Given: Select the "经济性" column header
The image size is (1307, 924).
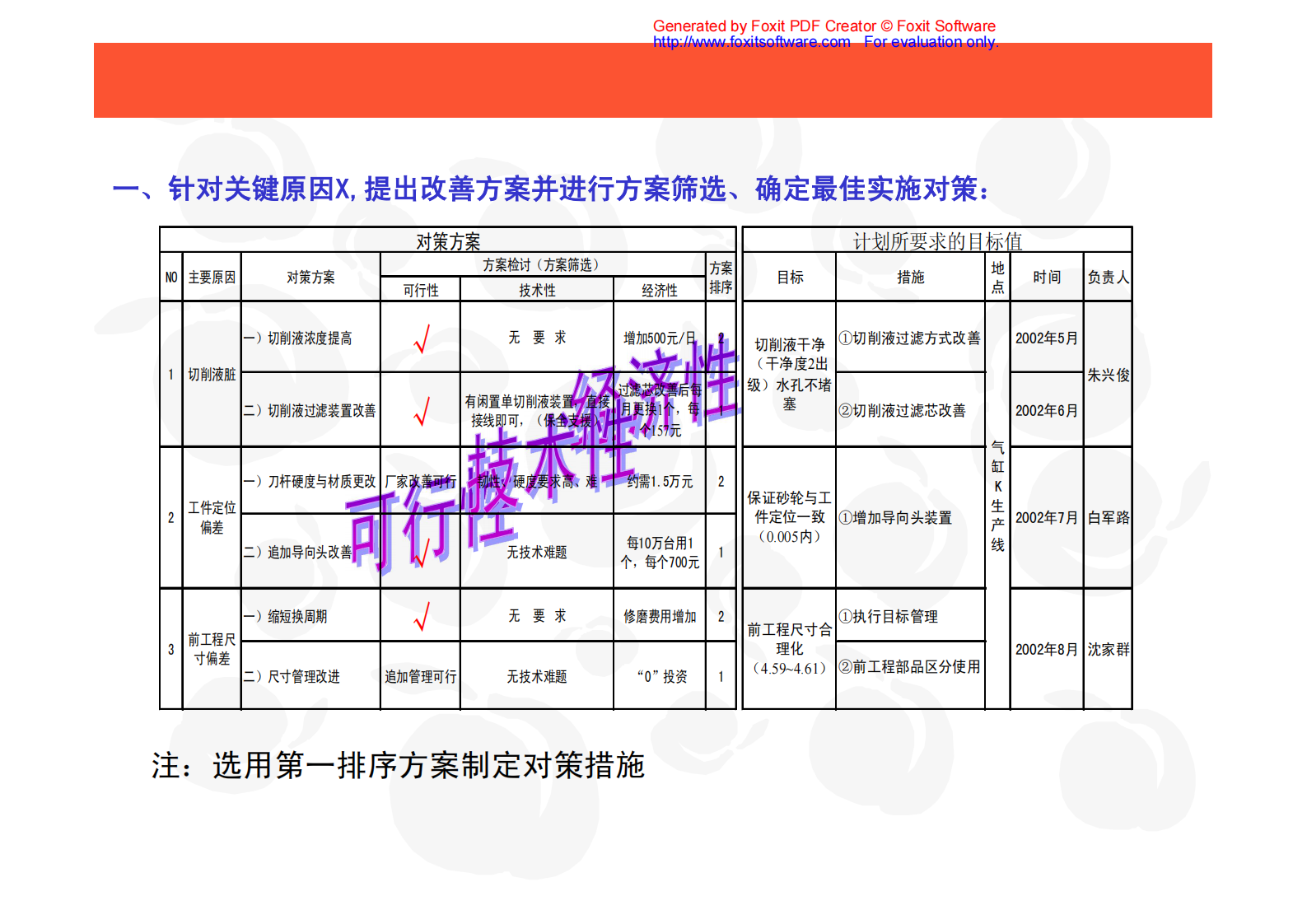Looking at the screenshot, I should click(660, 291).
